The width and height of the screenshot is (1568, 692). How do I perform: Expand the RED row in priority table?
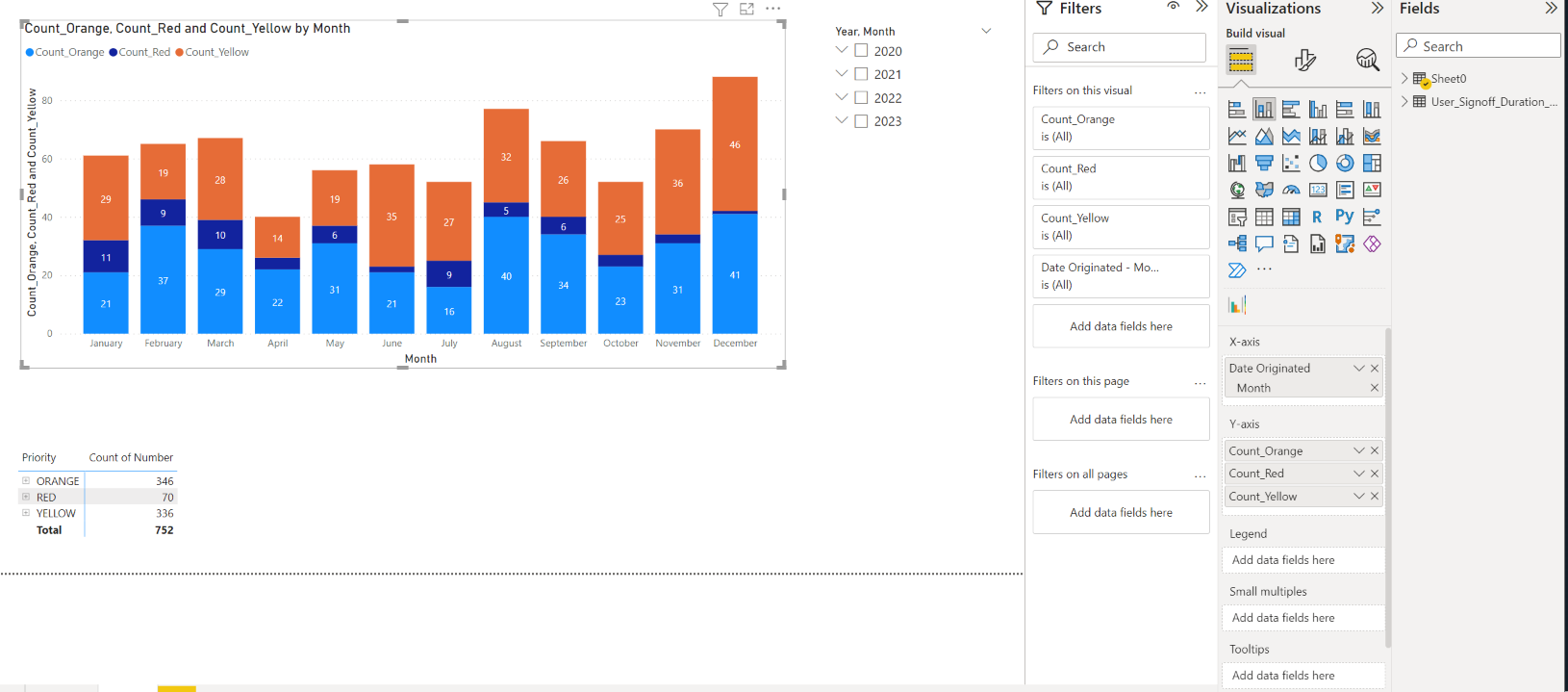coord(26,497)
